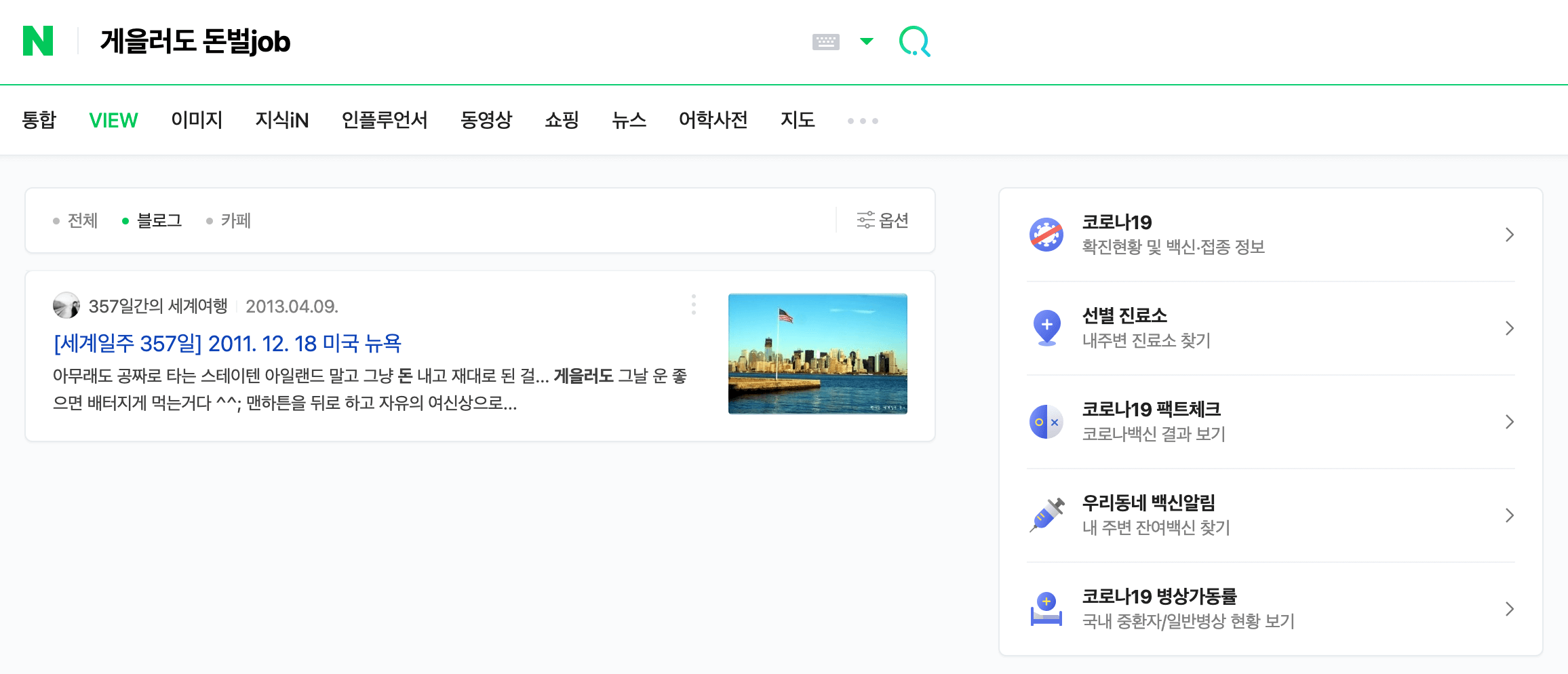Screen dimensions: 1568x674
Task: Click the 코로나19 팩트체크 OX icon
Action: (1046, 422)
